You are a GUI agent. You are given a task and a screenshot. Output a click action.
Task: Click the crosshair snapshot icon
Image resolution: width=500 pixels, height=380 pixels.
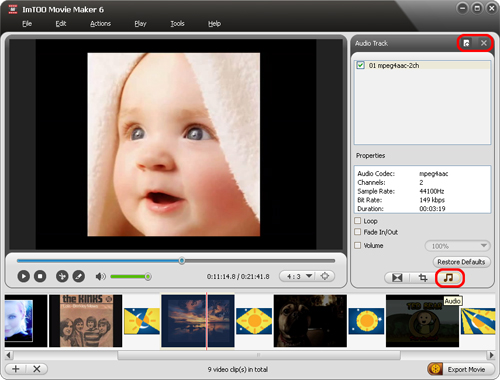pyautogui.click(x=325, y=276)
